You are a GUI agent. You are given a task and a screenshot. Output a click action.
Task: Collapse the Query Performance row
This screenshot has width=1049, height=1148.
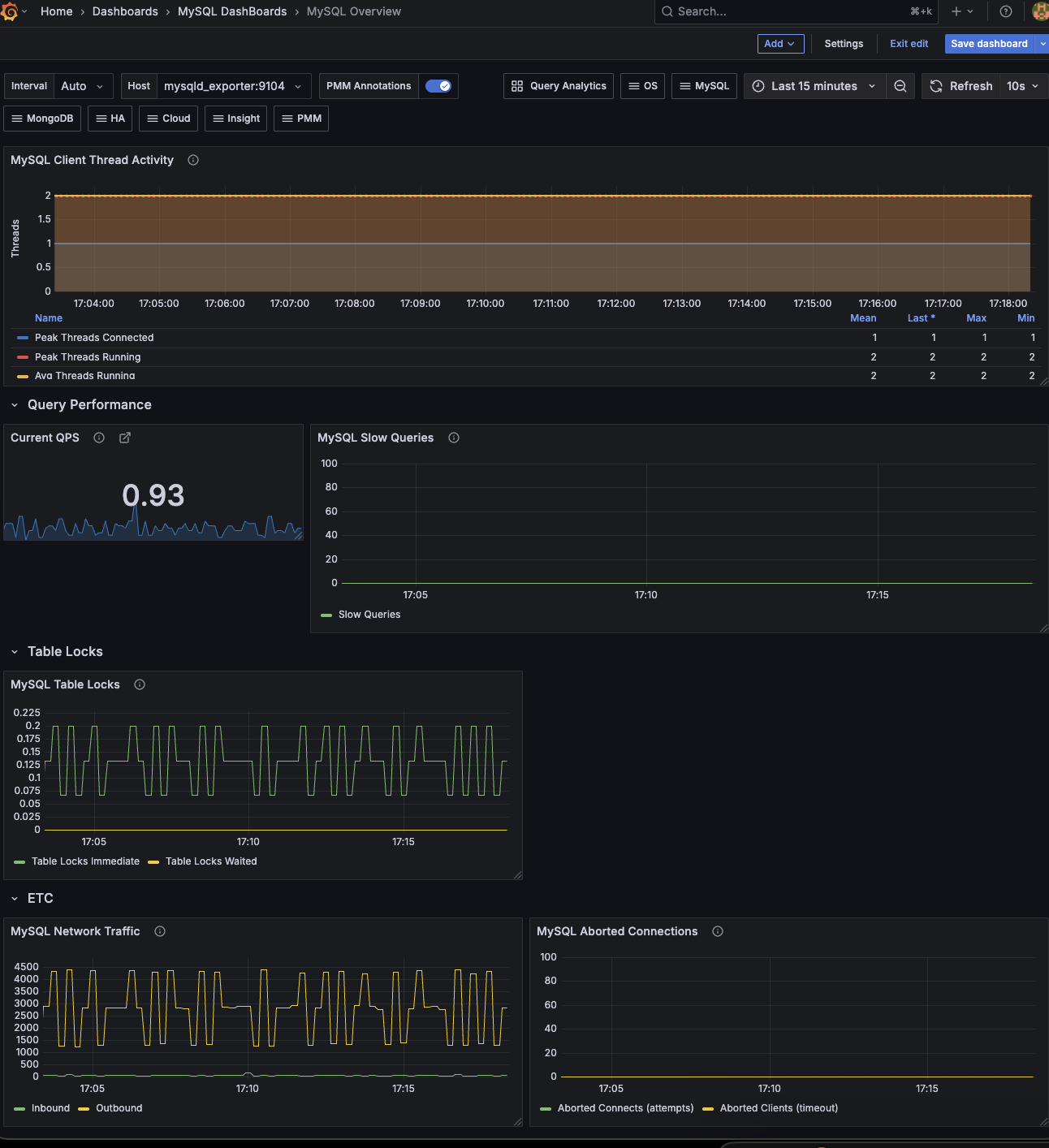15,405
